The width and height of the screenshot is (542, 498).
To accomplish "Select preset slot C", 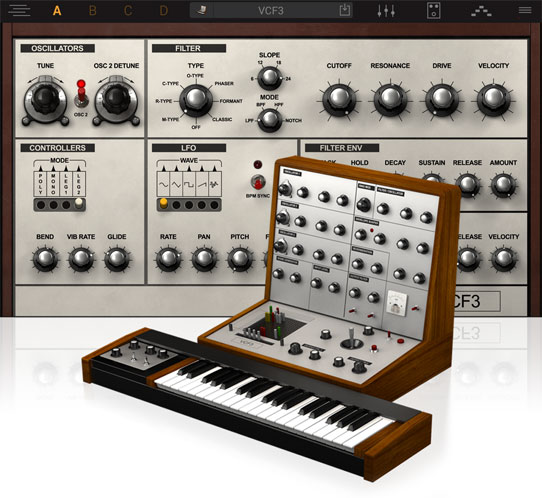I will pyautogui.click(x=128, y=11).
